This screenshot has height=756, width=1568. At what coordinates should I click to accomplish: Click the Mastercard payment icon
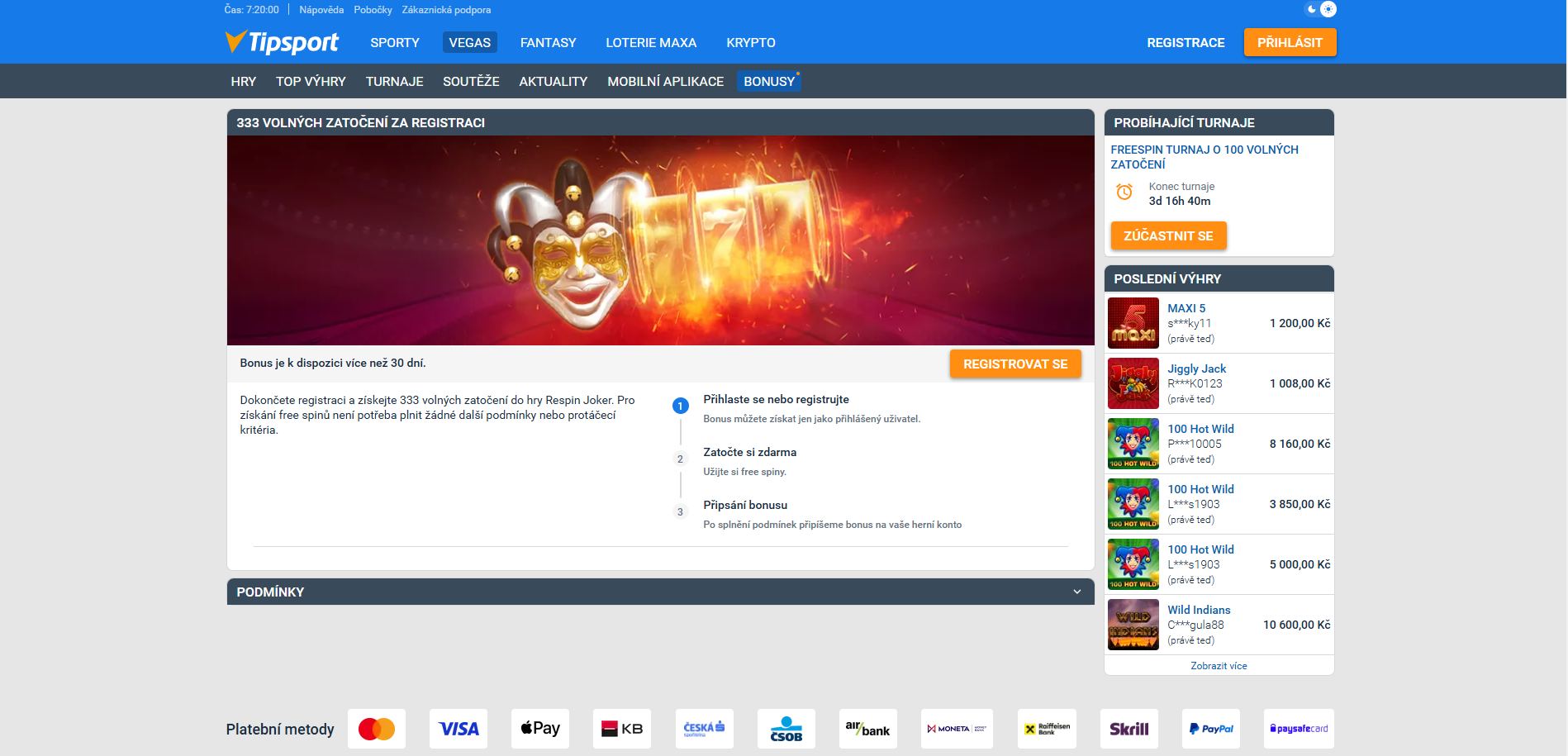377,729
